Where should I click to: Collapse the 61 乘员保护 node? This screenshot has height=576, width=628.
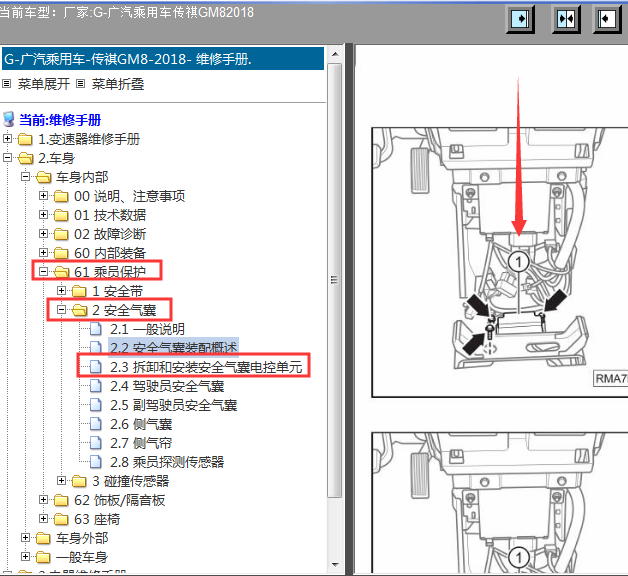[x=43, y=271]
